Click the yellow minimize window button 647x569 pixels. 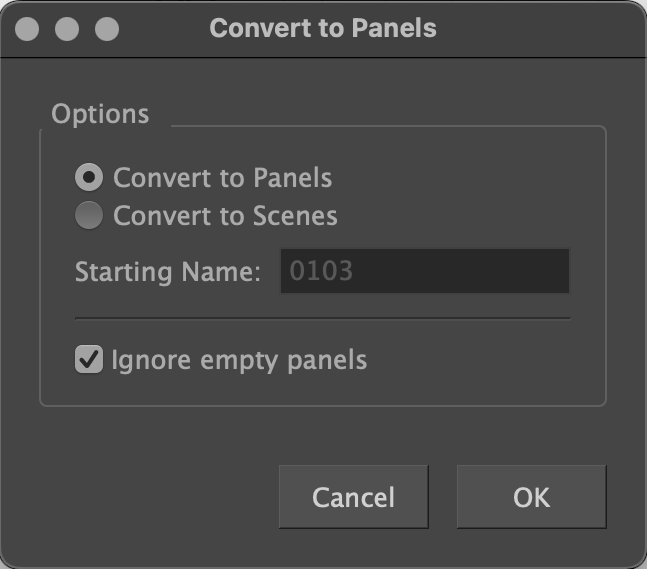(67, 29)
